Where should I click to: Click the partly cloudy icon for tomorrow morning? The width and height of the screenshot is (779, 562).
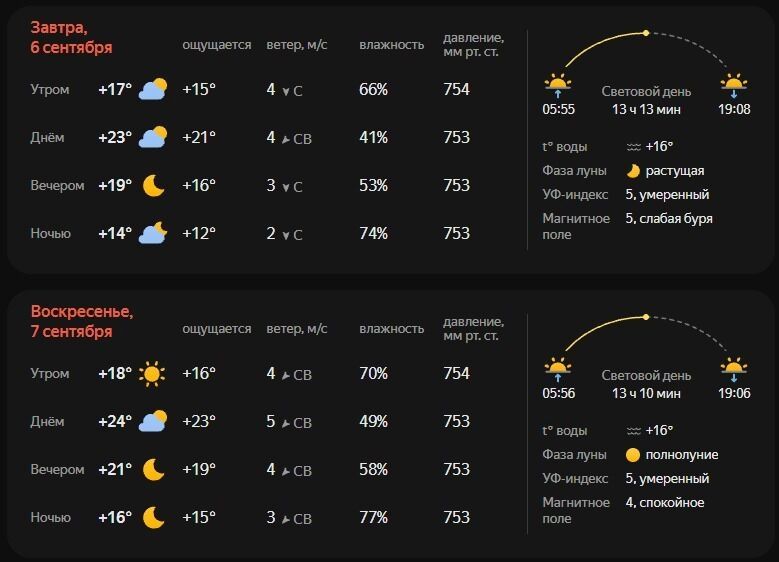(x=153, y=89)
